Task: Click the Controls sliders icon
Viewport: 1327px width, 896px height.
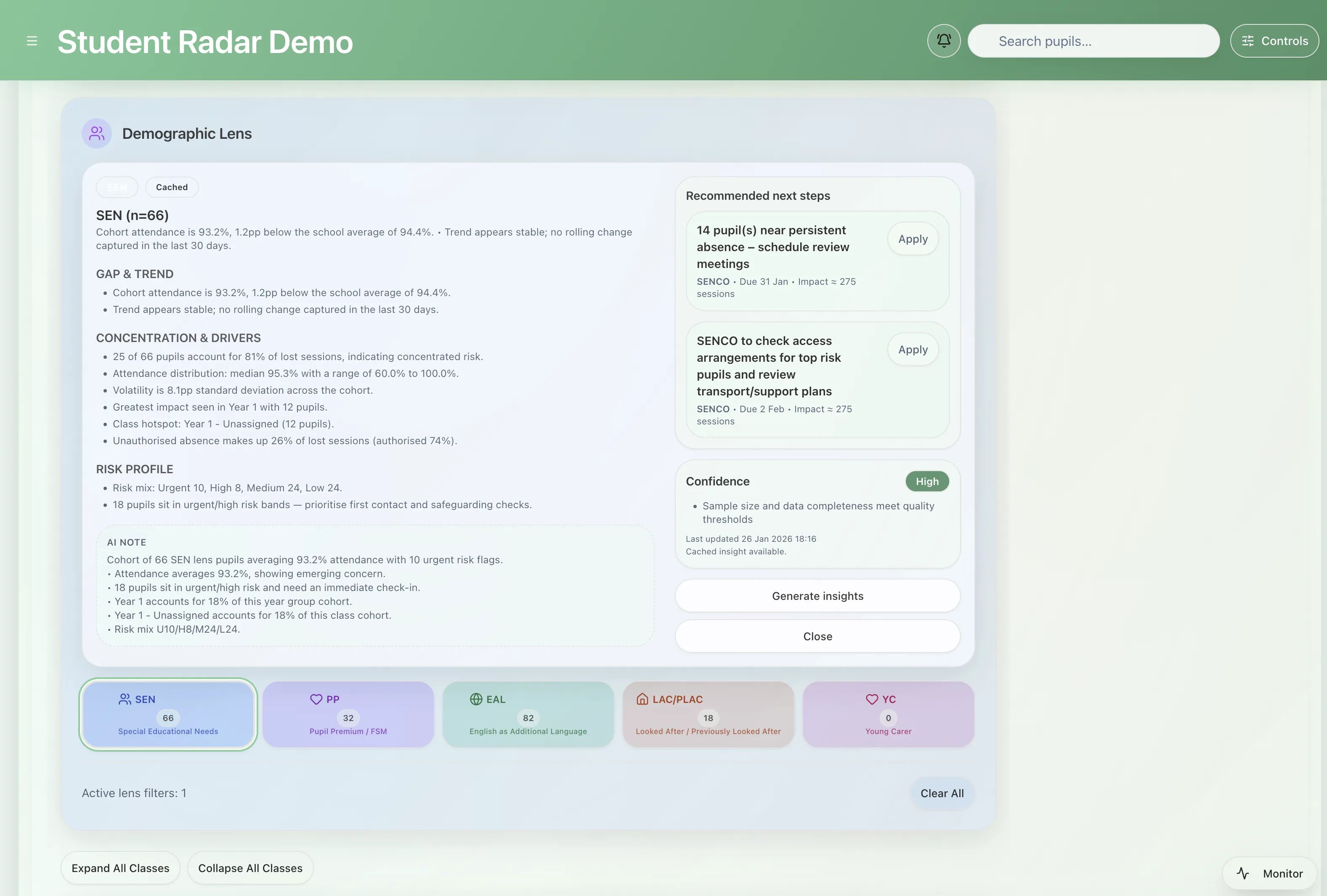Action: click(1247, 41)
